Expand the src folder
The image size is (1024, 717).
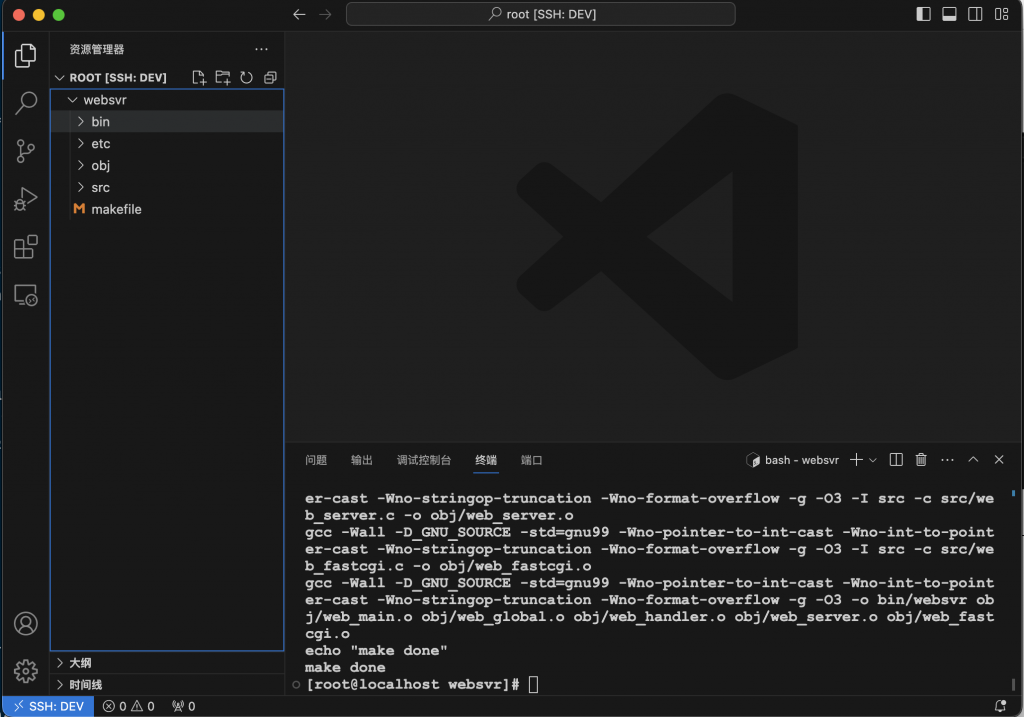coord(100,187)
